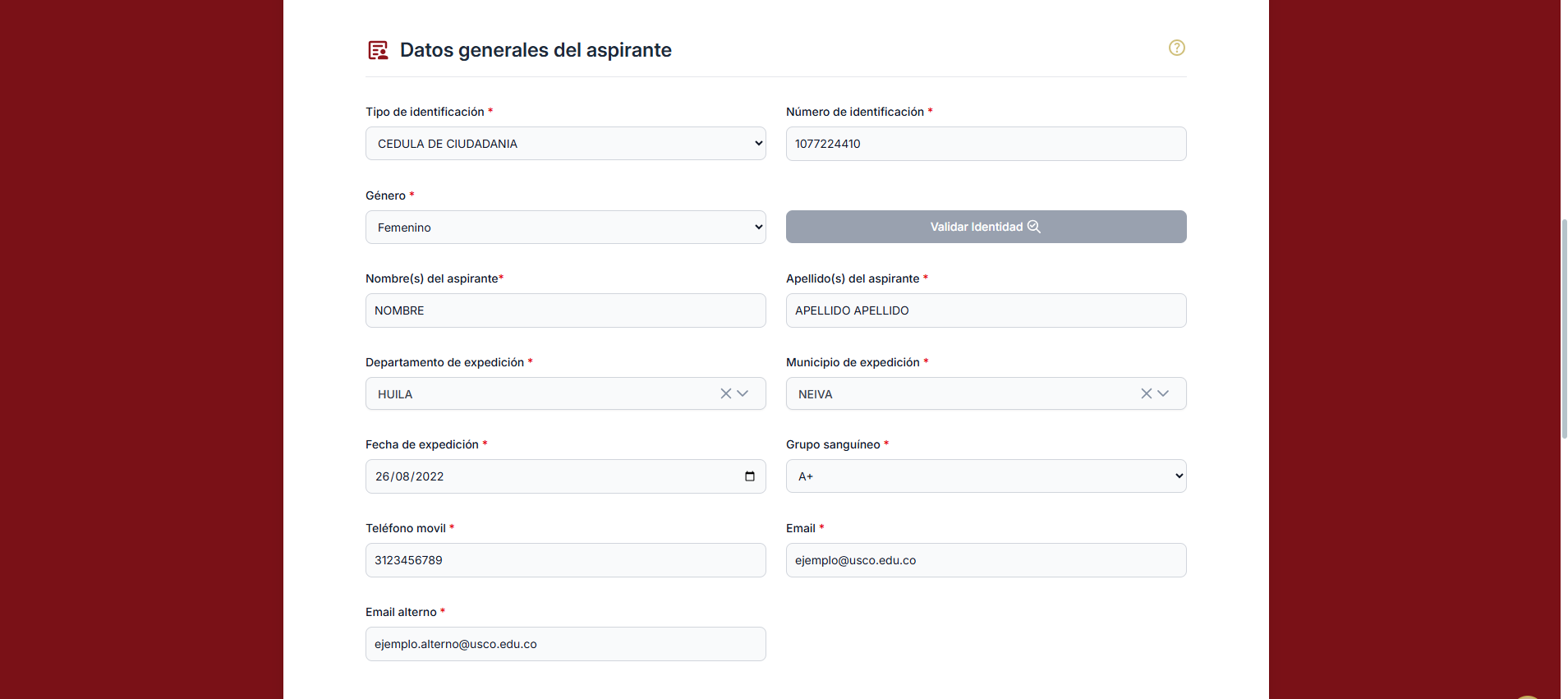Expand the Departamento de expedición chevron
The height and width of the screenshot is (699, 1568).
[x=743, y=393]
